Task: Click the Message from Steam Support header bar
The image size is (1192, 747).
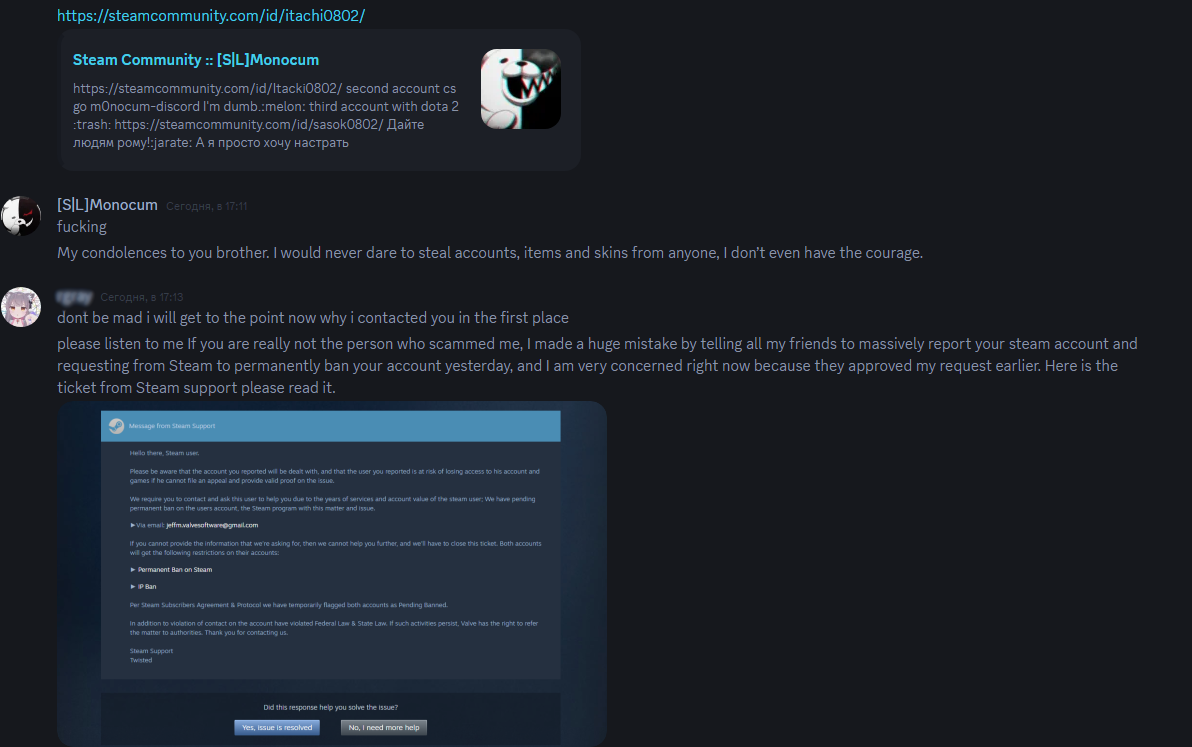Action: pos(331,426)
